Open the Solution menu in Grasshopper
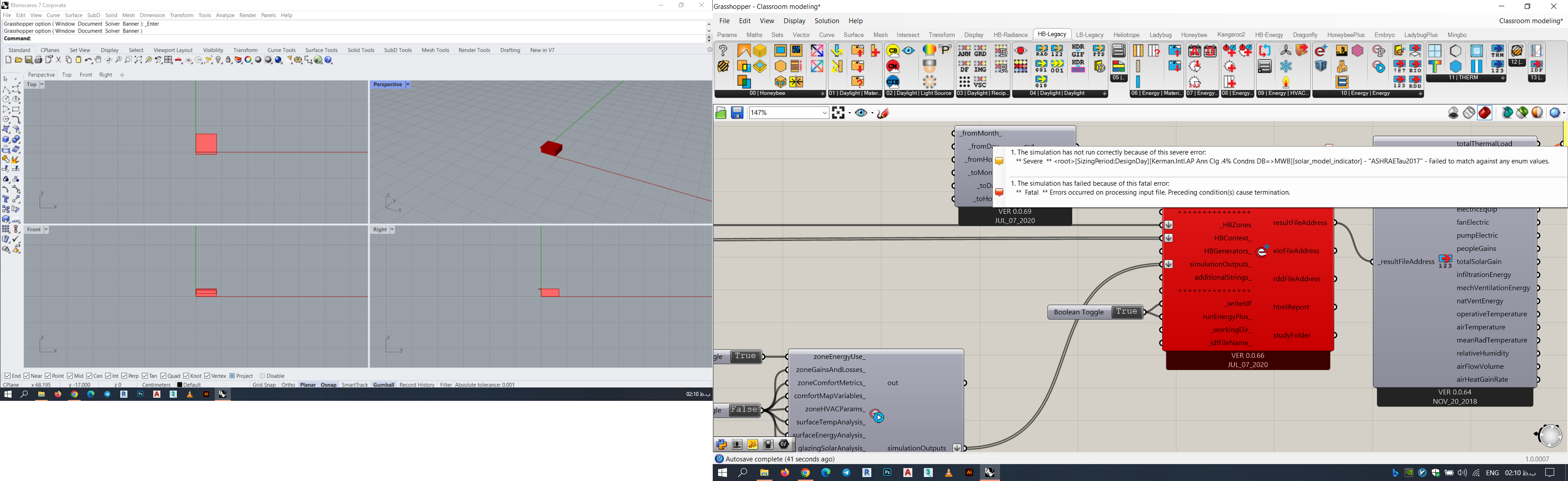 pyautogui.click(x=827, y=21)
